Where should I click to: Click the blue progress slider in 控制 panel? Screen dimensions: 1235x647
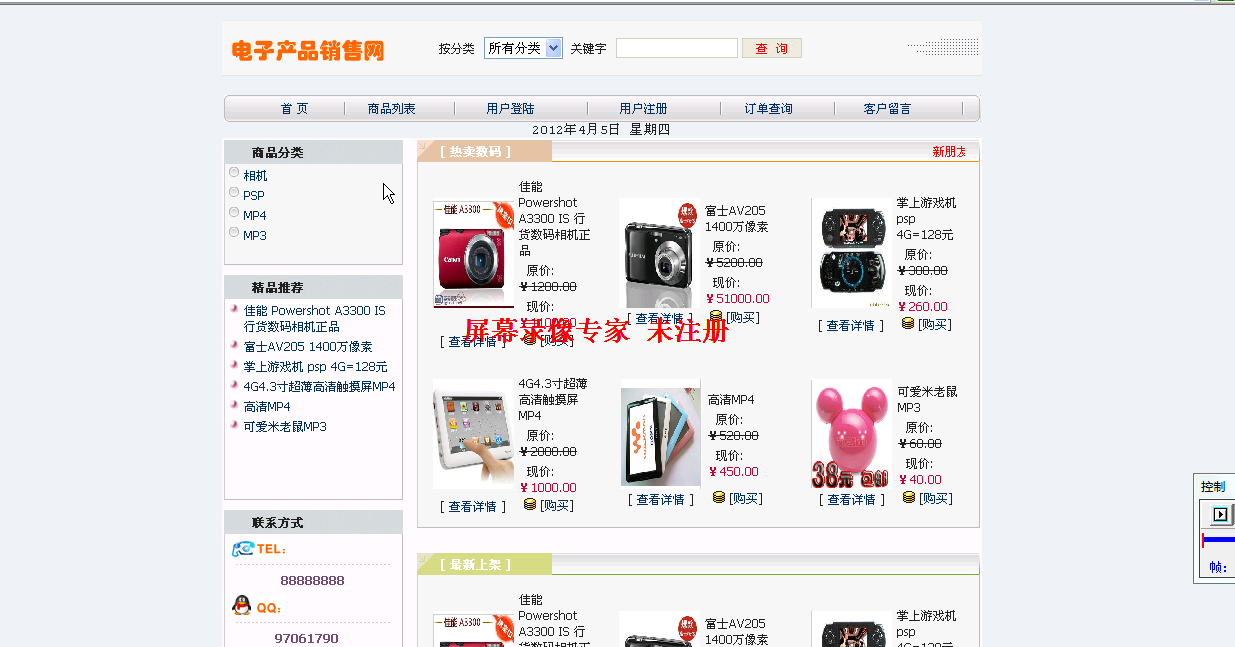[1218, 541]
